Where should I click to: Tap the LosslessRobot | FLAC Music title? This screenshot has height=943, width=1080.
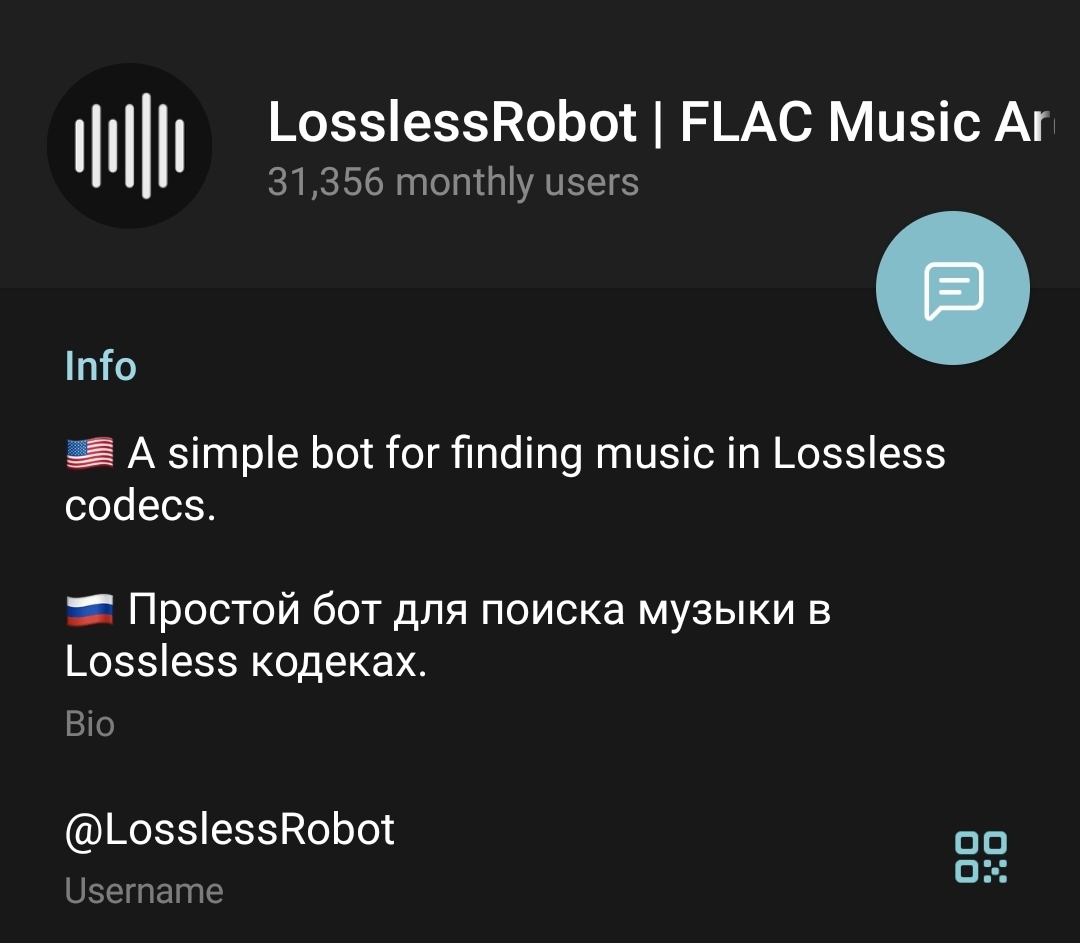[660, 122]
